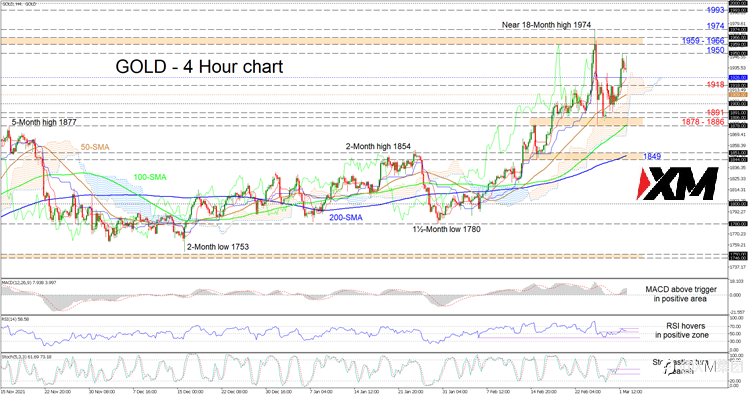The width and height of the screenshot is (752, 396).
Task: Click the RSI(14) indicator header
Action: click(x=15, y=319)
